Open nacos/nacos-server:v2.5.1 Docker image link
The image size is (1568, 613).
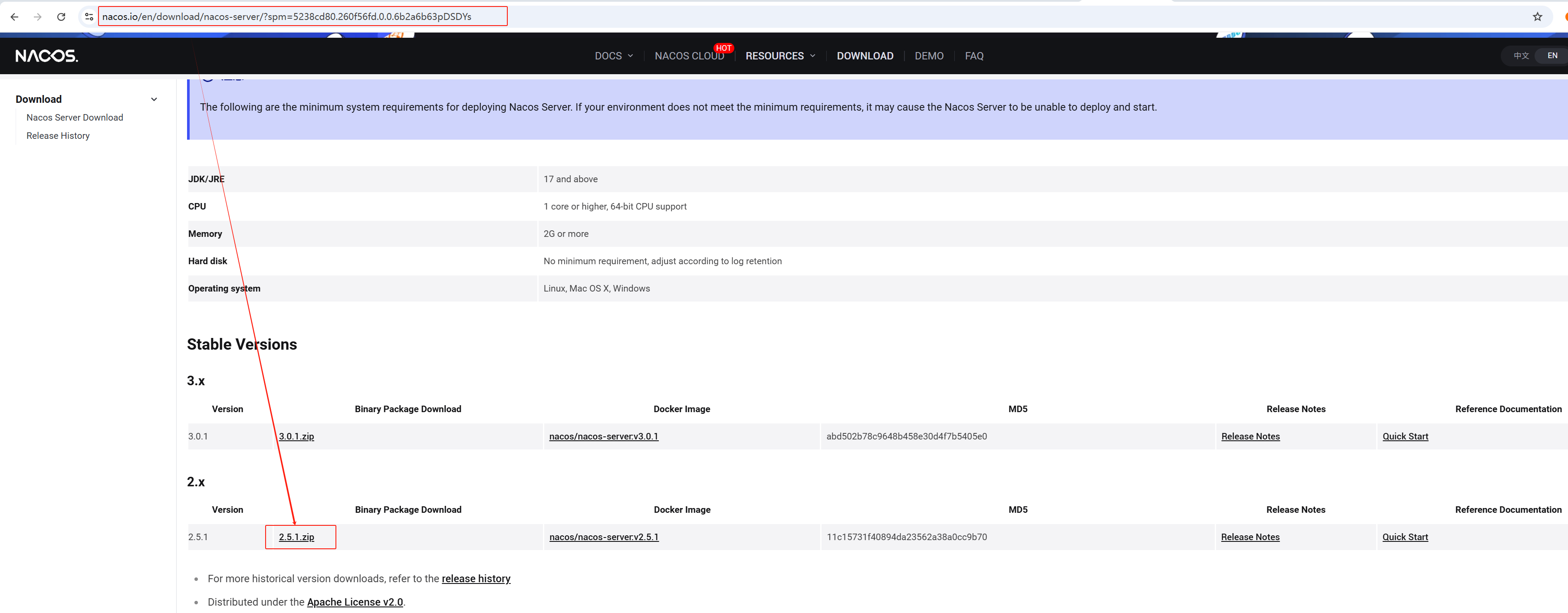click(x=603, y=537)
